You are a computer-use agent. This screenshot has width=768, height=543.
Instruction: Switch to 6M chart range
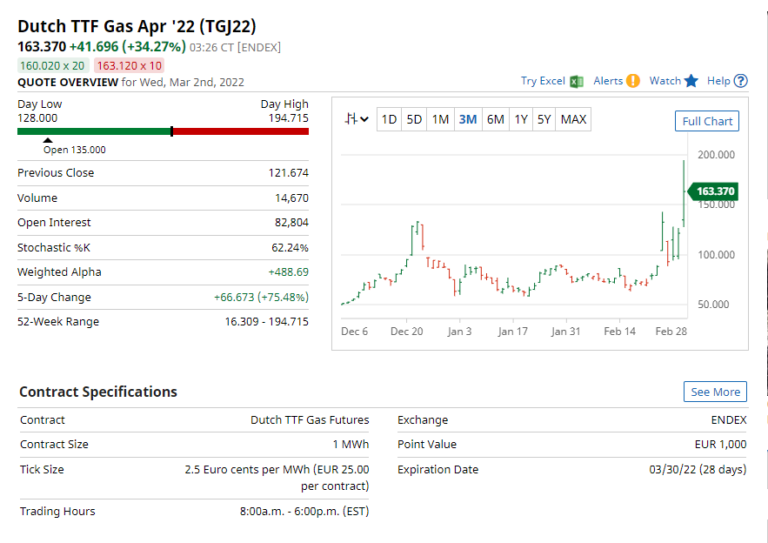[495, 120]
